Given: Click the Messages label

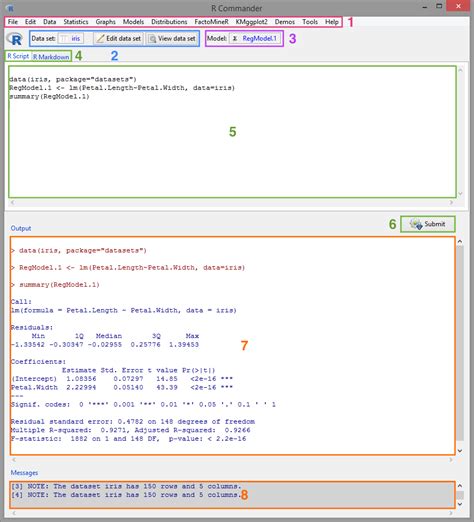Looking at the screenshot, I should point(24,473).
